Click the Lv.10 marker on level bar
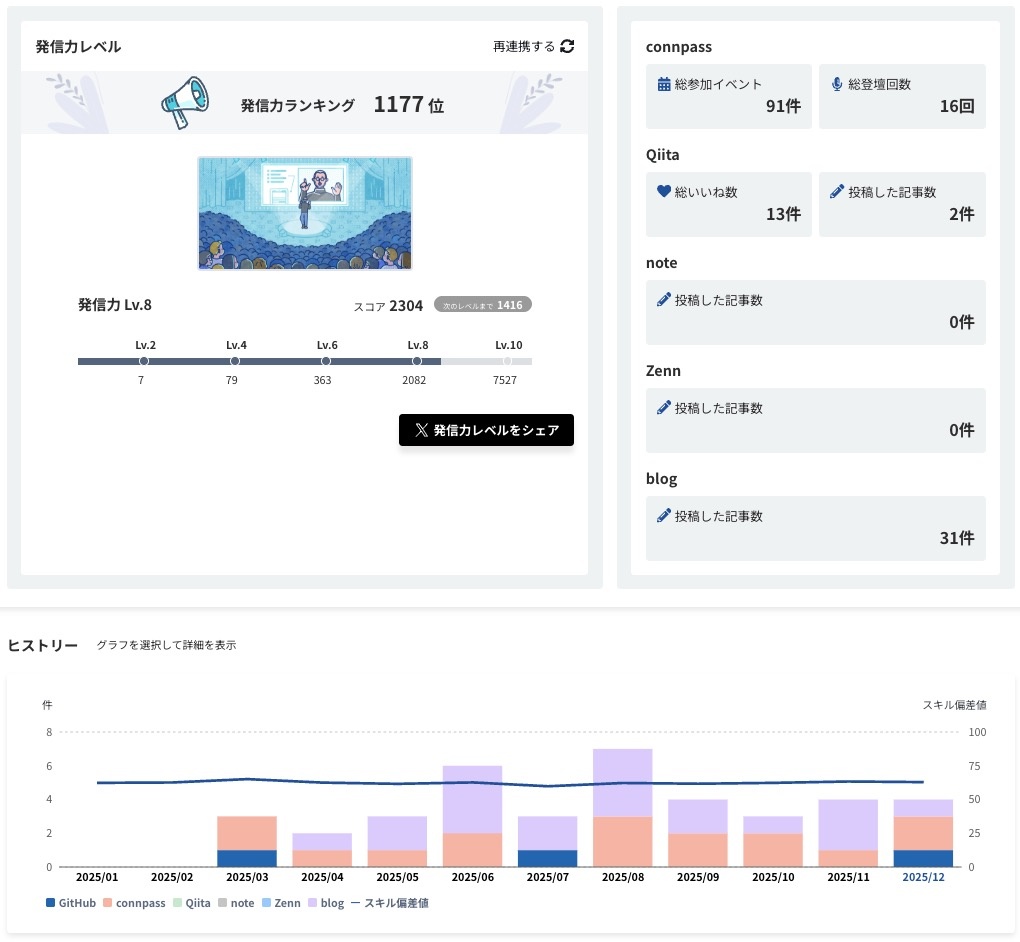 [x=508, y=361]
